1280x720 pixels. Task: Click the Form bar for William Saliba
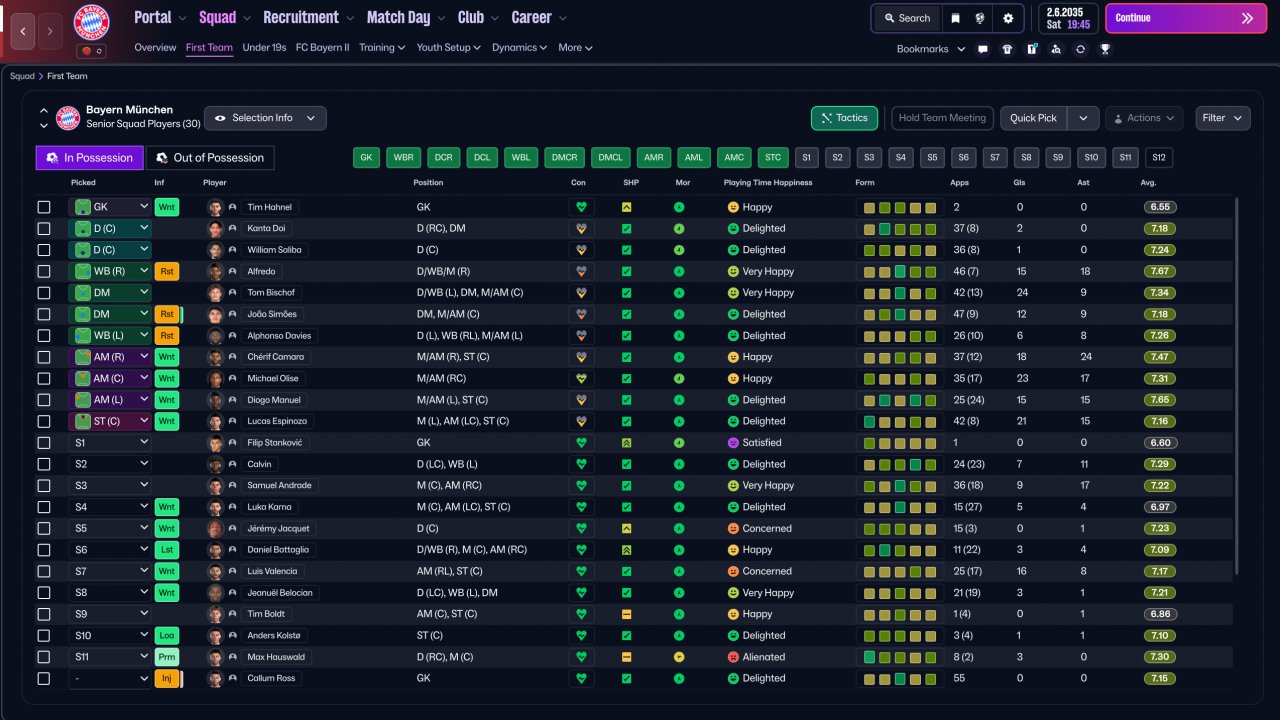(x=900, y=250)
